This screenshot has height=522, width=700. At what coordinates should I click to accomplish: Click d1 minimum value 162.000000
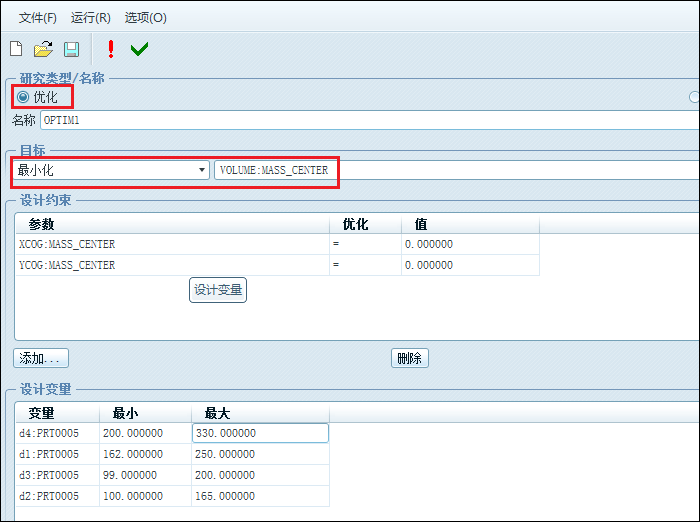coord(145,454)
